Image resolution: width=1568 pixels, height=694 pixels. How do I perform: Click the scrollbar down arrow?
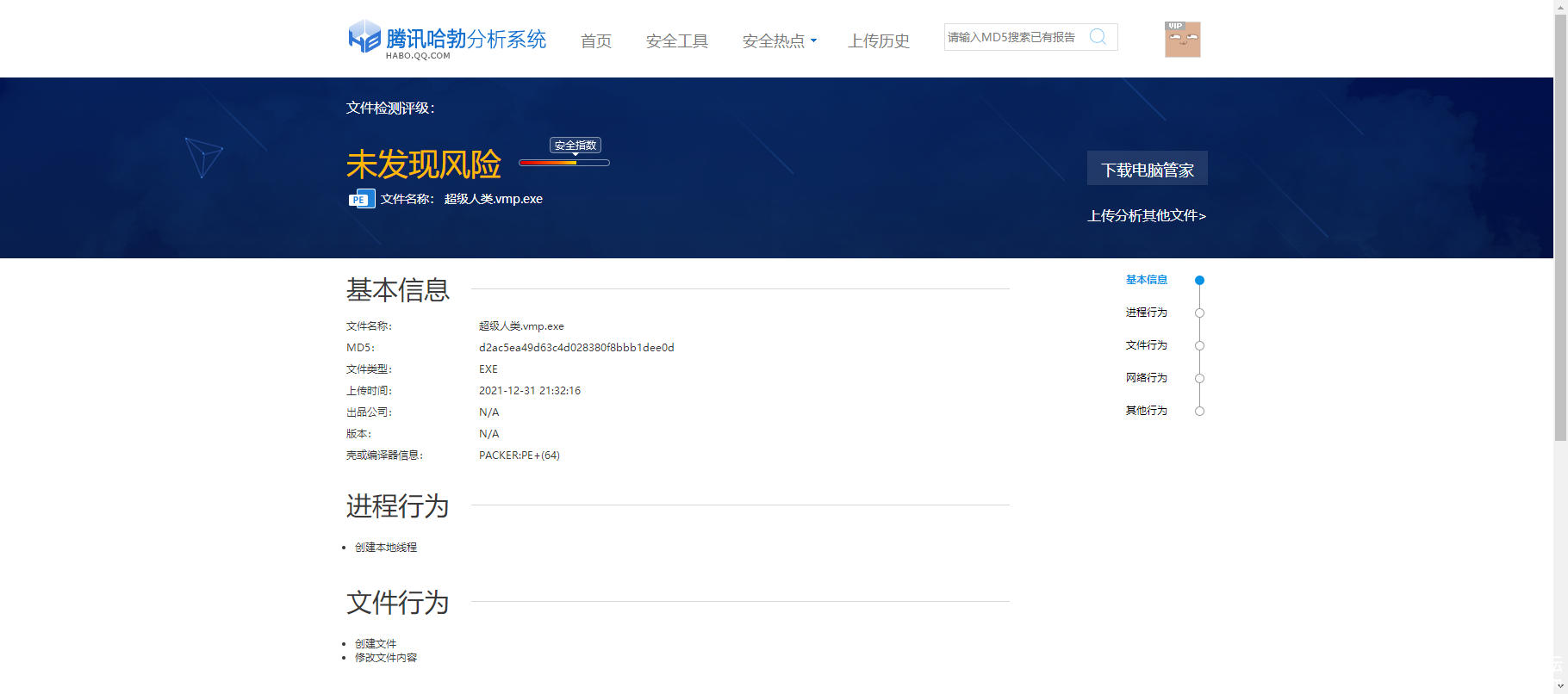click(x=1560, y=686)
